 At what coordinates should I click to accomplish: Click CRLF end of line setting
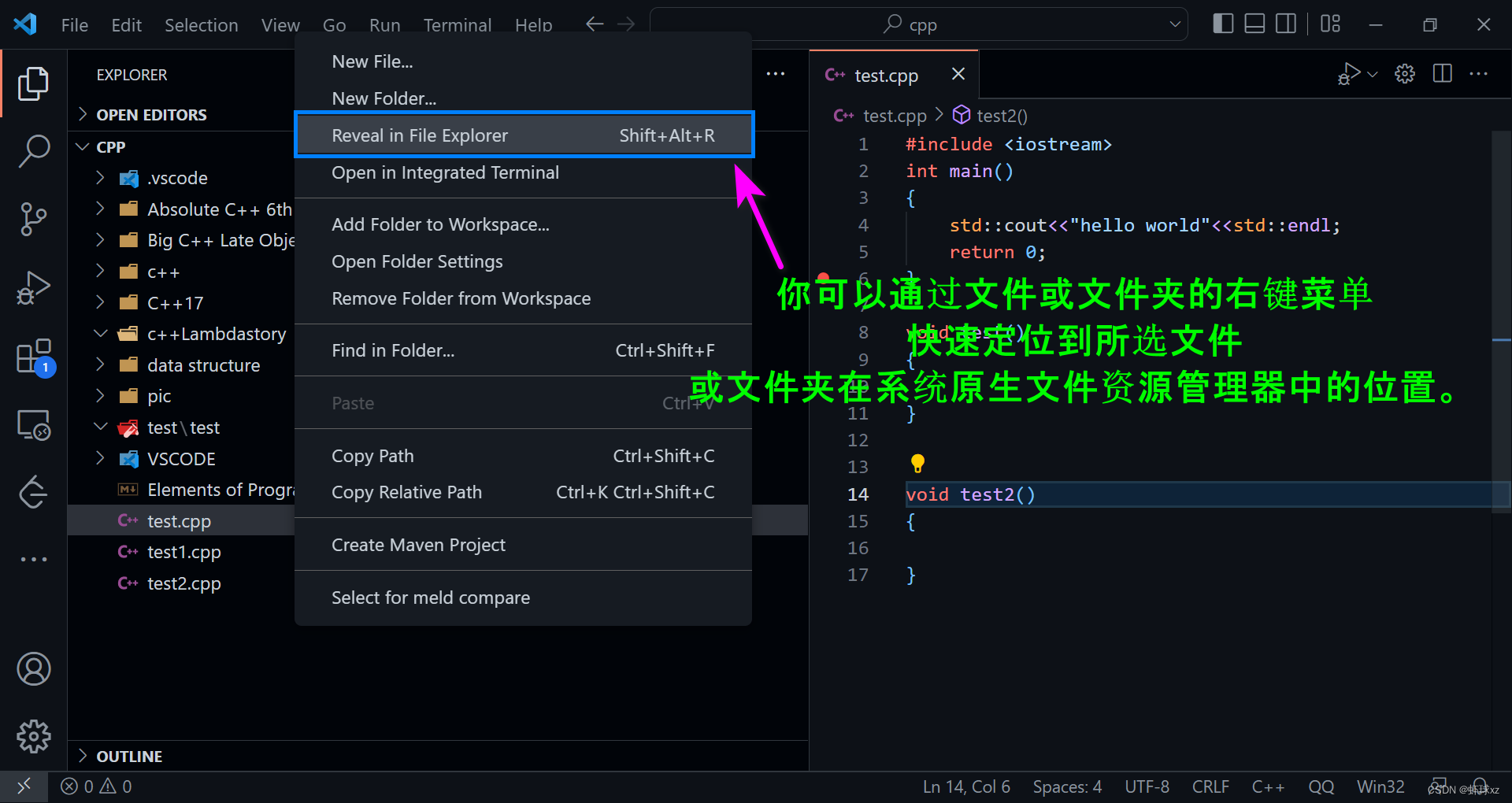point(1210,786)
